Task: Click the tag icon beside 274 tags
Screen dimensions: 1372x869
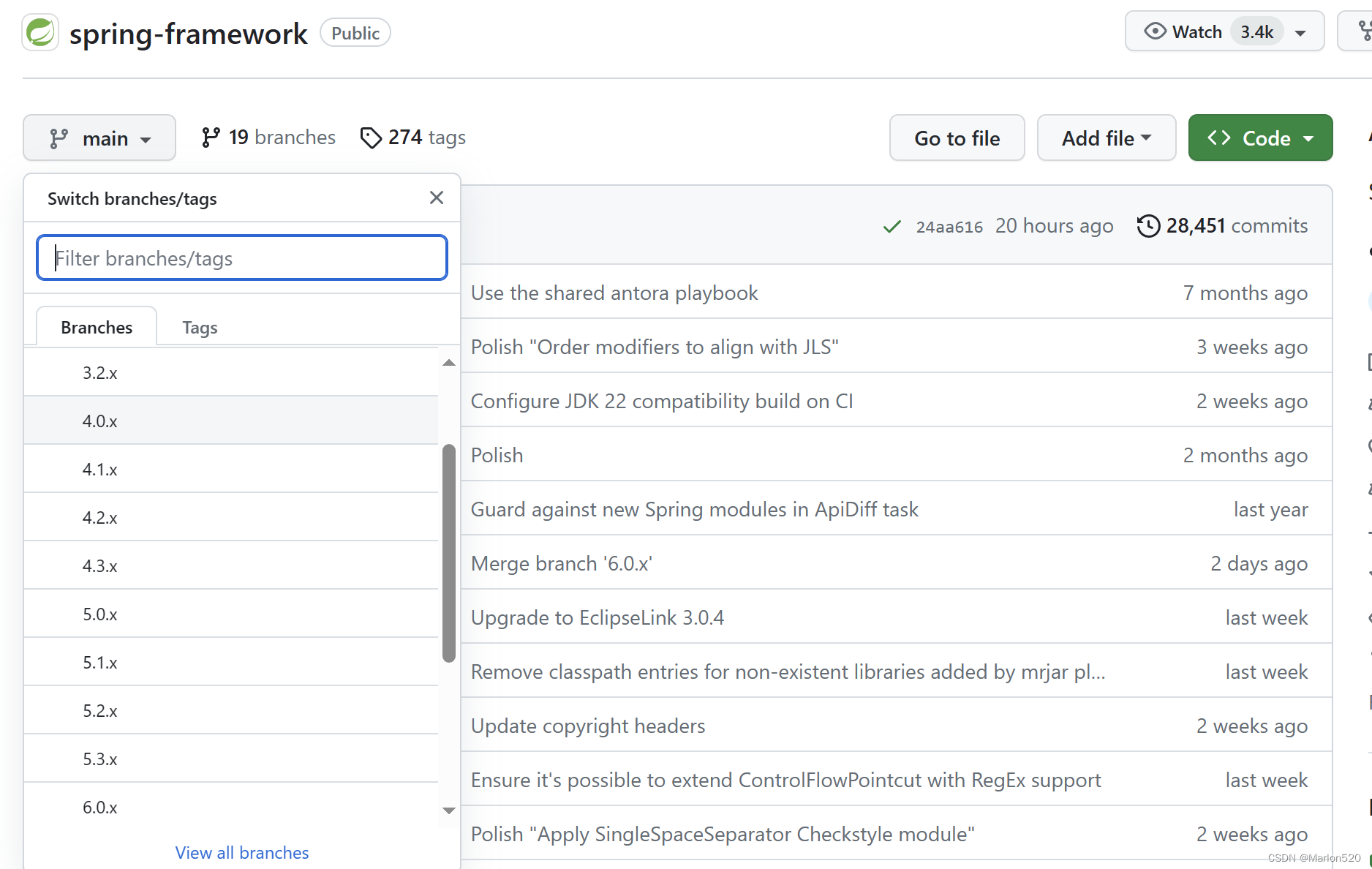Action: (371, 138)
